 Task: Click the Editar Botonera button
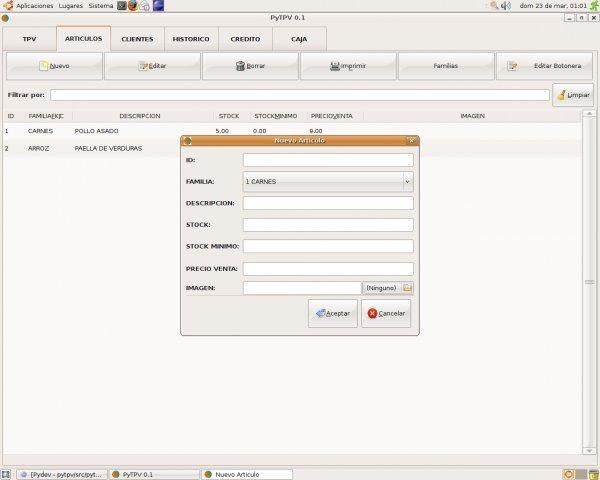click(x=544, y=66)
